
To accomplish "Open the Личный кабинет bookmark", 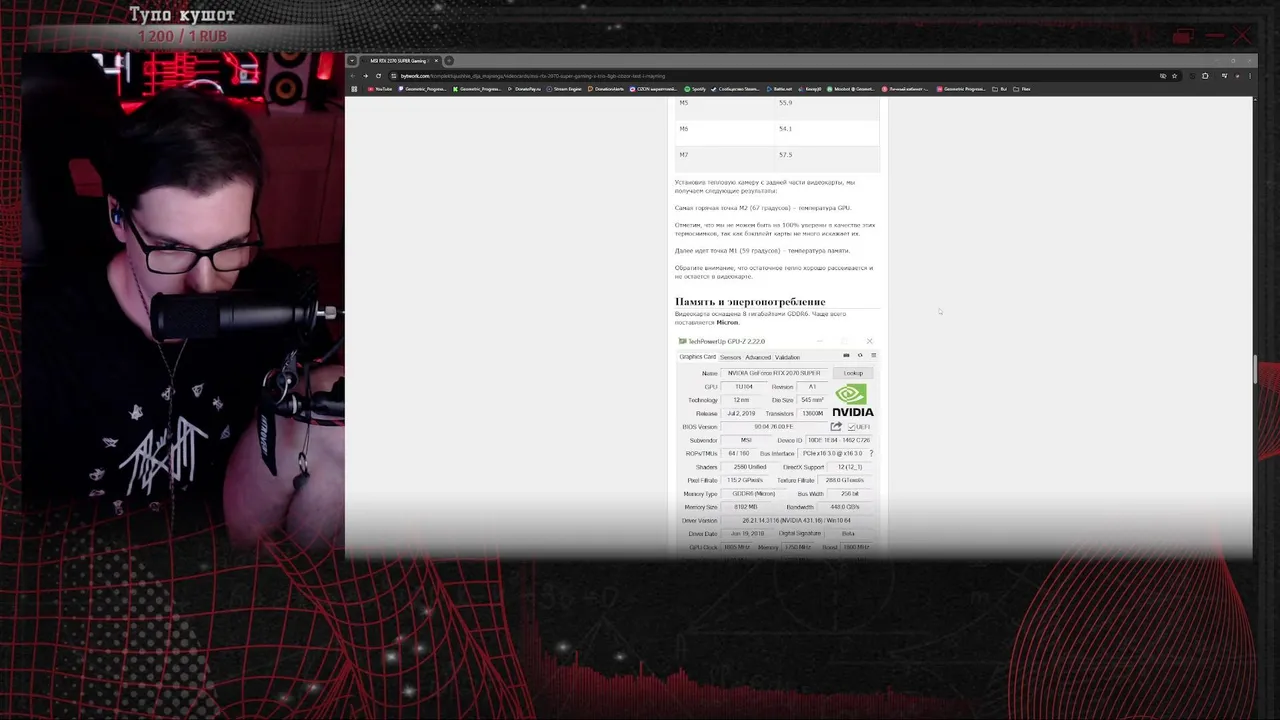I will coord(906,89).
